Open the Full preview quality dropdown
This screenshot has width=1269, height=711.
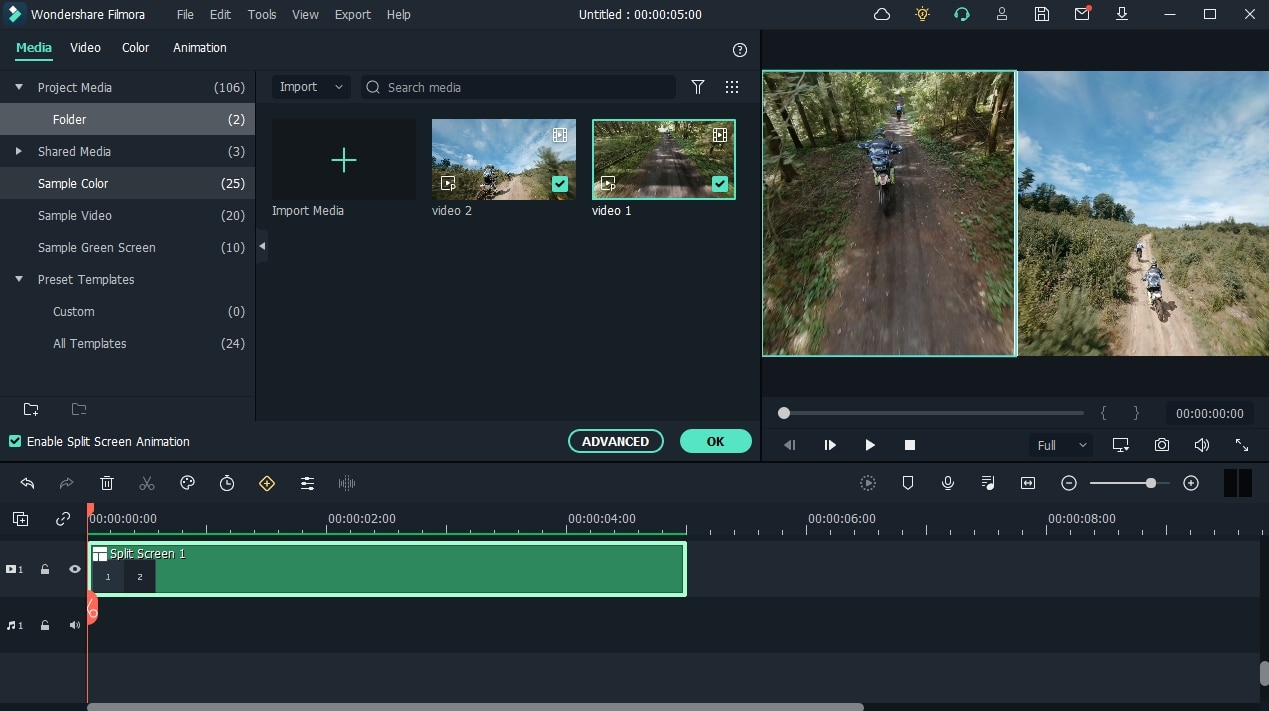(1061, 445)
